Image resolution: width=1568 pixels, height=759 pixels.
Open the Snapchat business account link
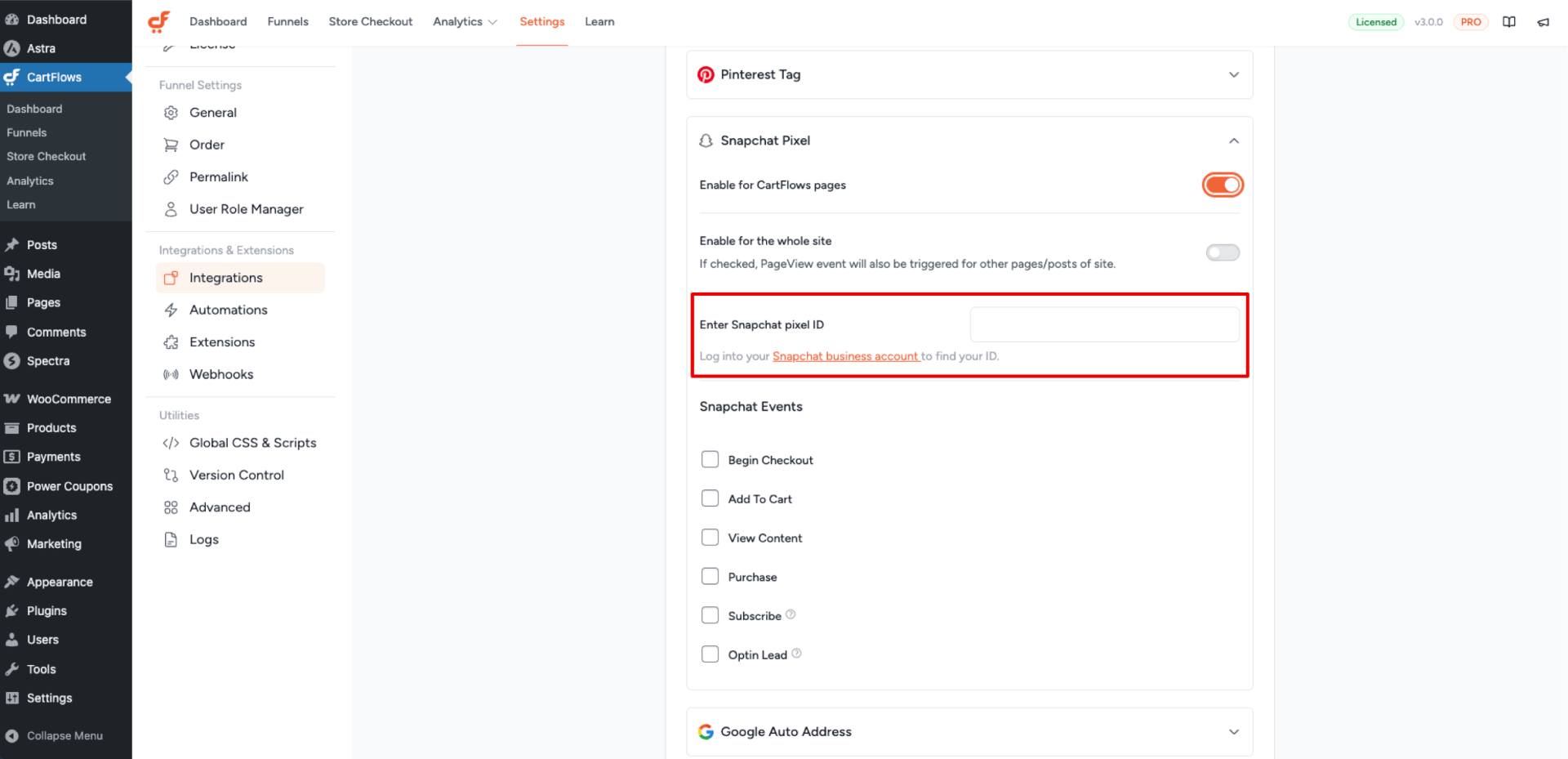(x=846, y=356)
